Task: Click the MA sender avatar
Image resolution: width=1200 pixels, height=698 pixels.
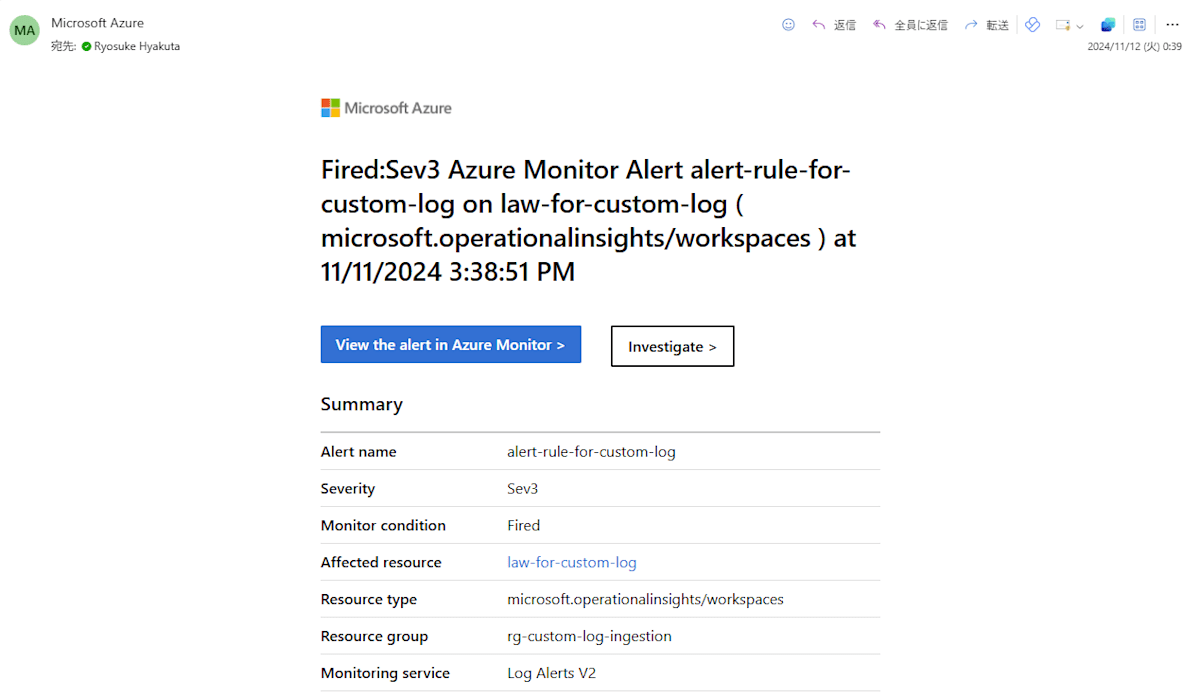Action: [25, 31]
